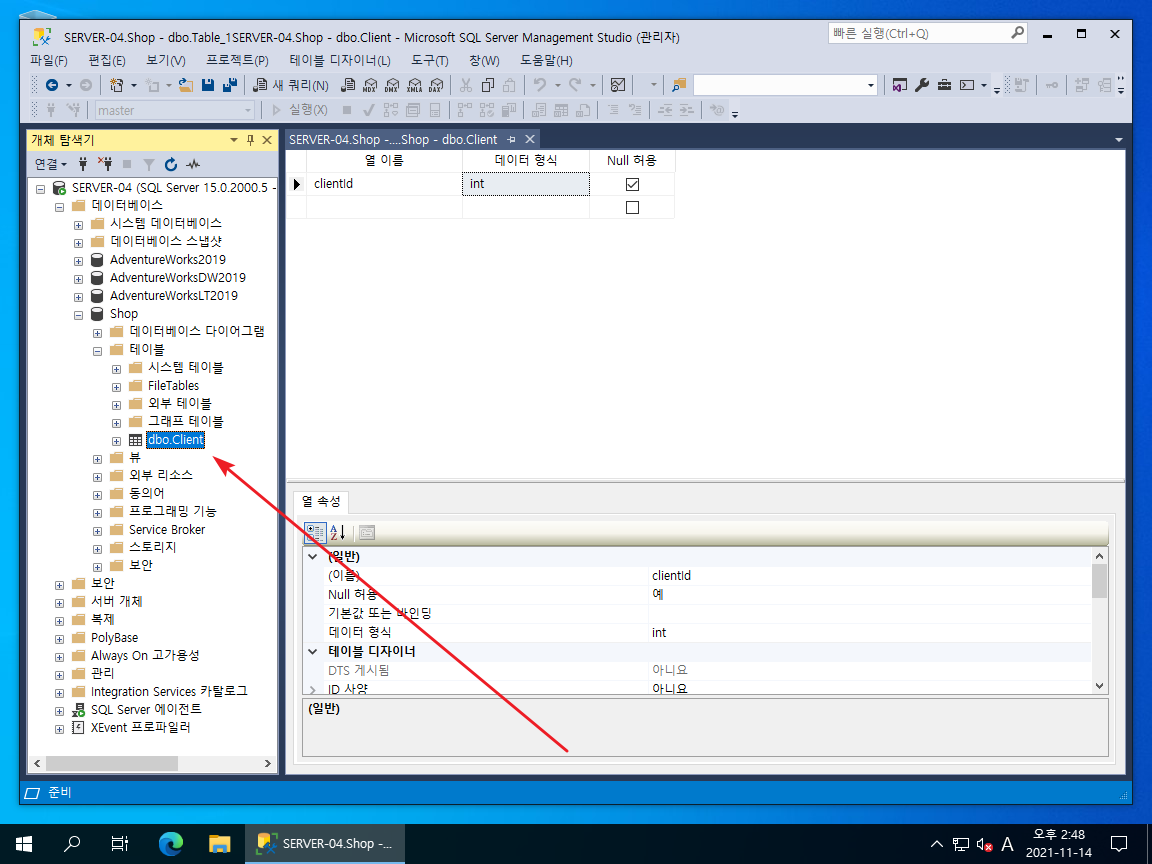This screenshot has width=1152, height=864.
Task: Open the 창(W) menu
Action: tap(484, 60)
